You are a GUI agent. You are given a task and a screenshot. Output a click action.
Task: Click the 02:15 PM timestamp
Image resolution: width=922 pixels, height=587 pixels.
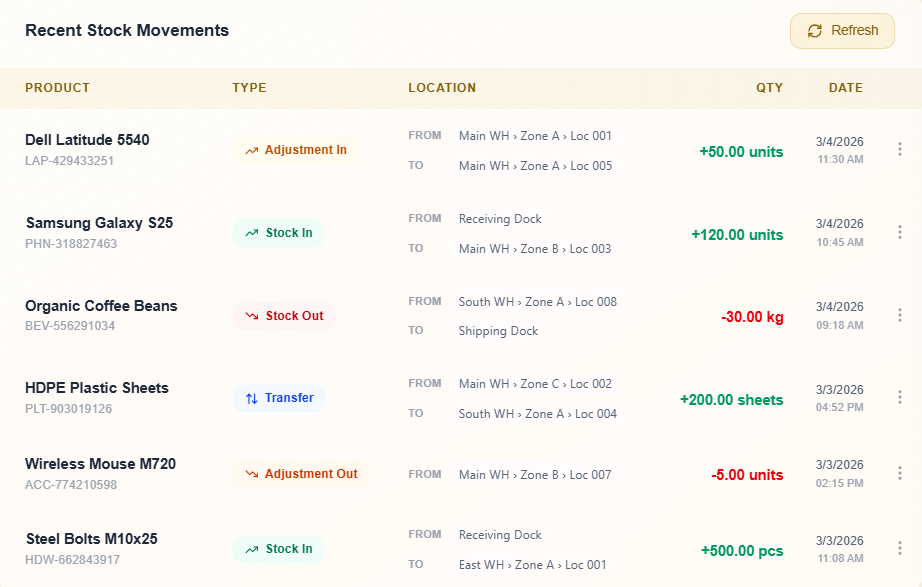click(x=840, y=483)
